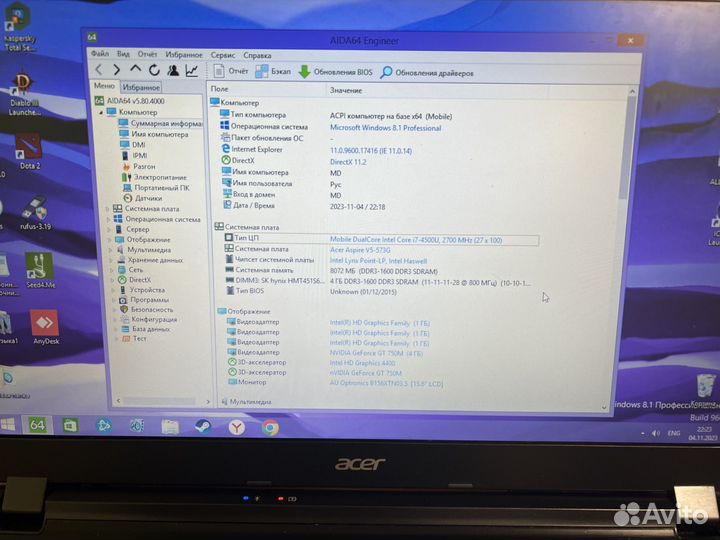Click the 11.0.9600.17416 Internet Explorer version link
720x540 pixels.
371,151
